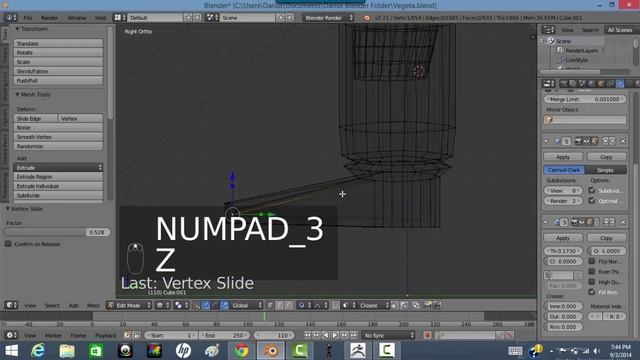Screen dimensions: 640x360
Task: Collapse the Mesh Tools panel
Action: coord(33,94)
